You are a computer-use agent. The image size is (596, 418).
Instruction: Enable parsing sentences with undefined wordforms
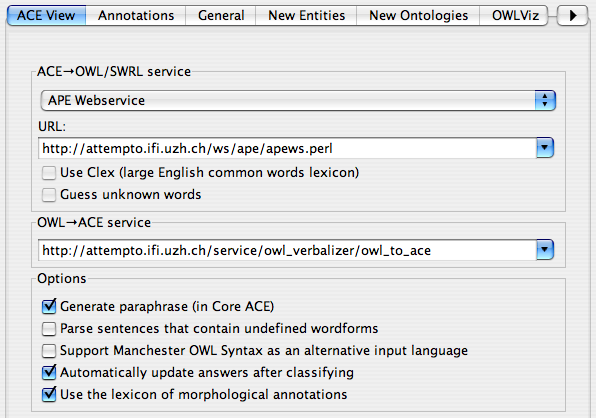[x=49, y=329]
